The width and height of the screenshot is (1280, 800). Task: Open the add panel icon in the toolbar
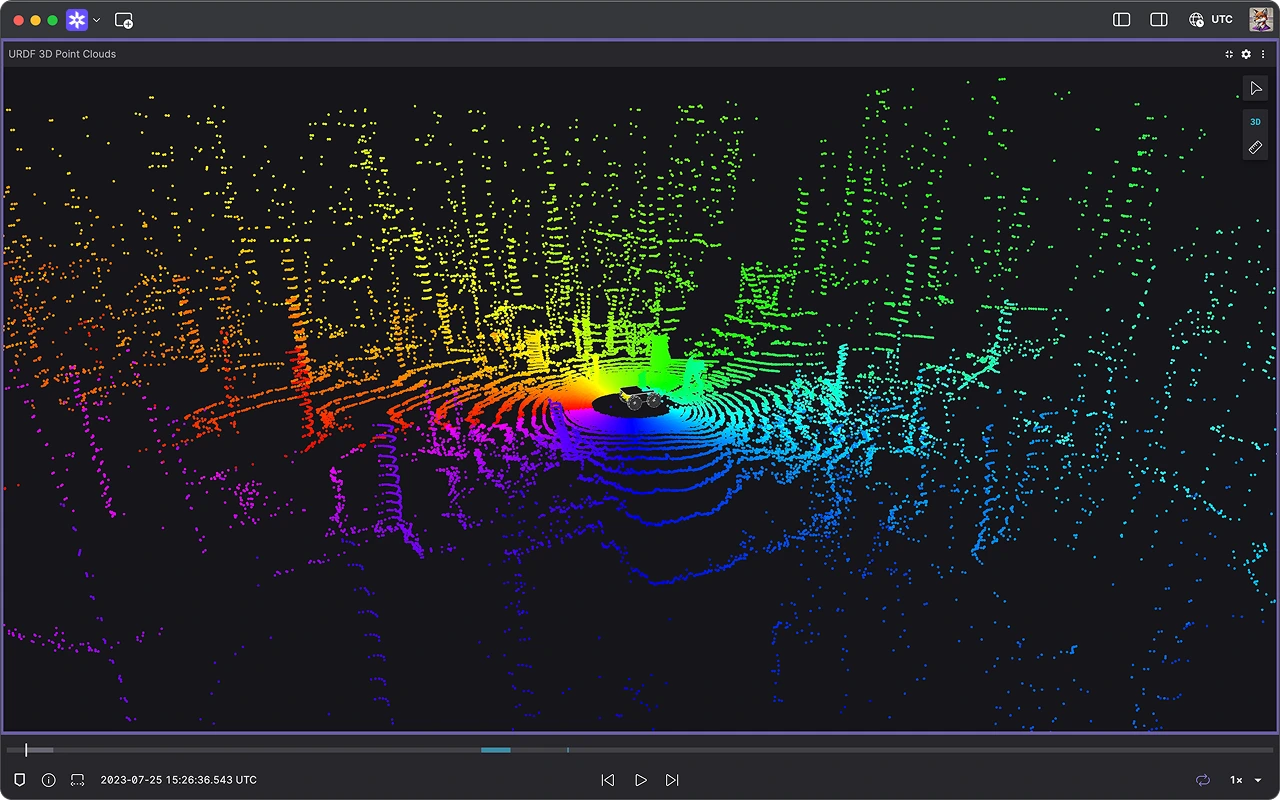[x=123, y=19]
